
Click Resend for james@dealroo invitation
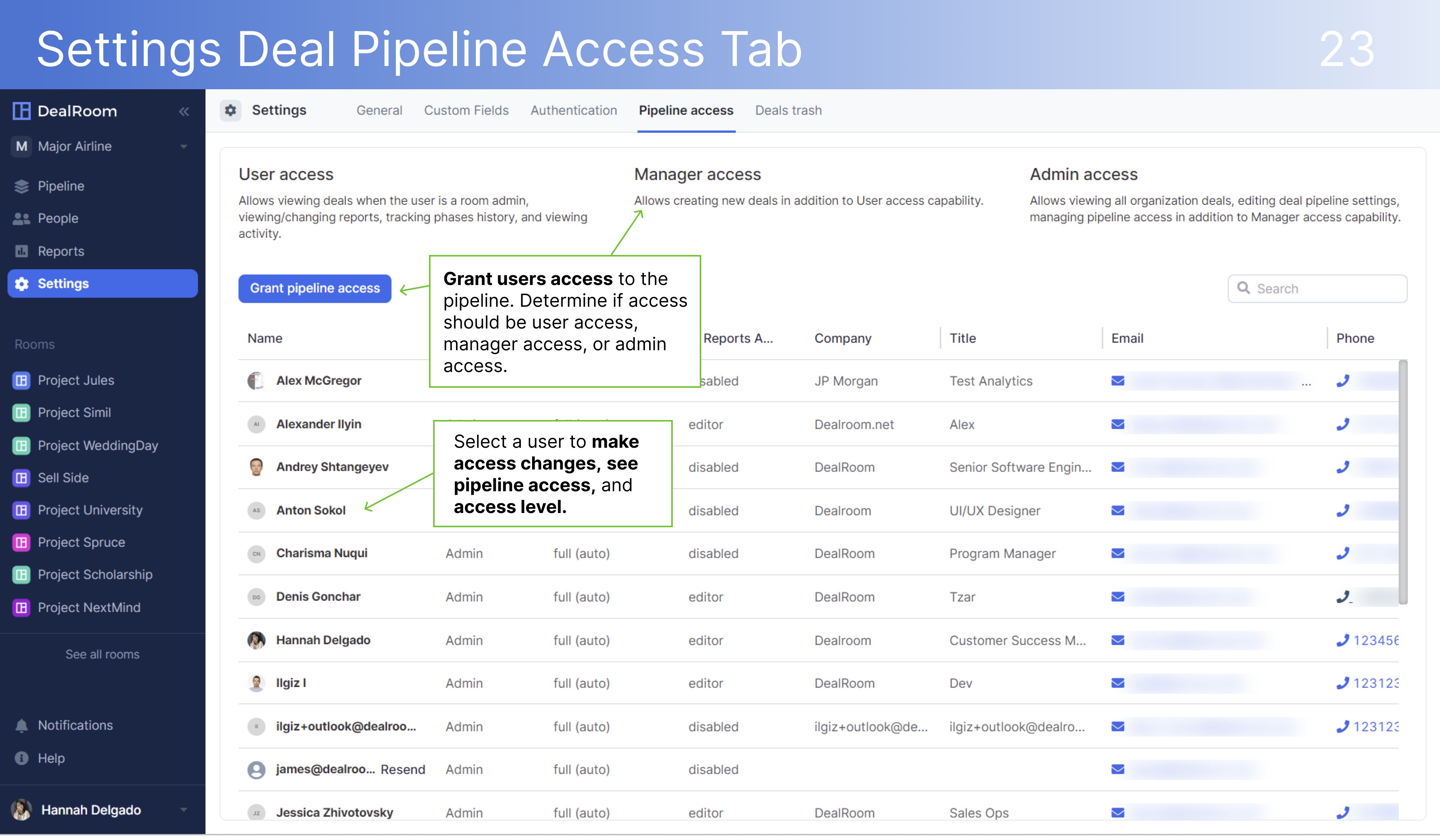(403, 769)
